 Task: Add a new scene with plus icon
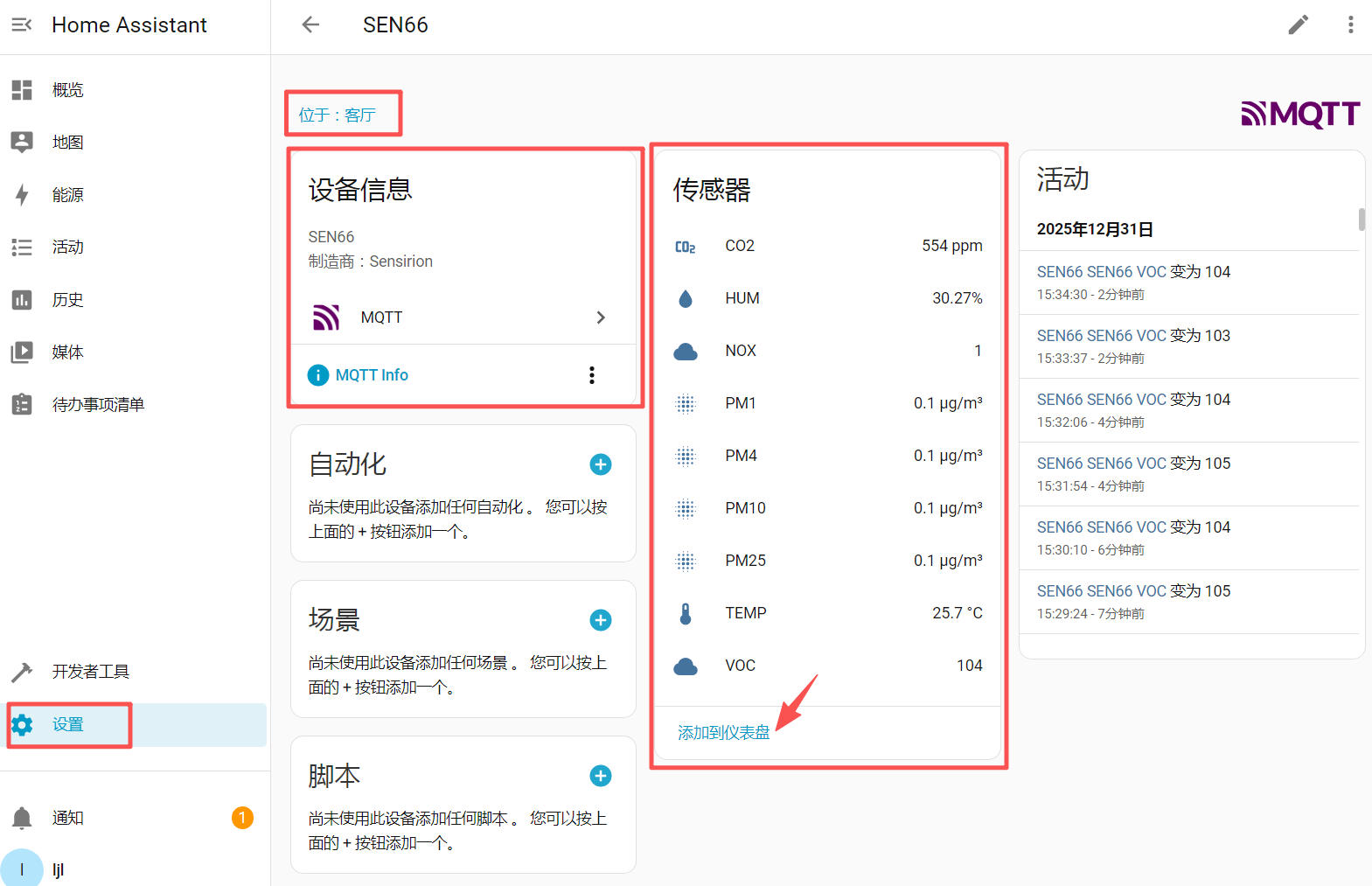600,620
